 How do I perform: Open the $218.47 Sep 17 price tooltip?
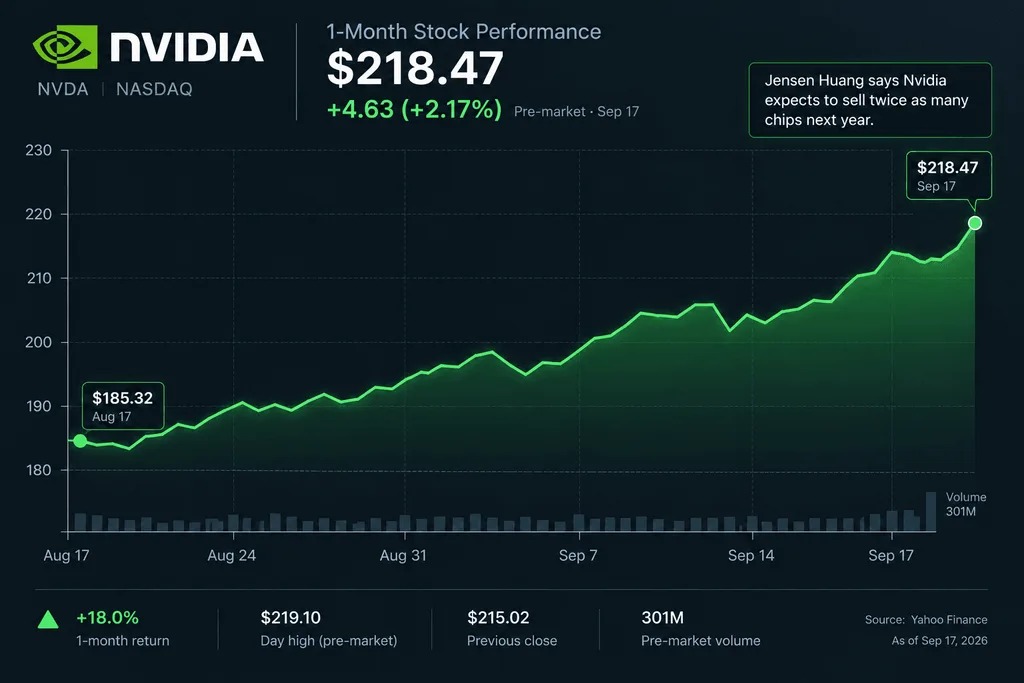(x=948, y=176)
